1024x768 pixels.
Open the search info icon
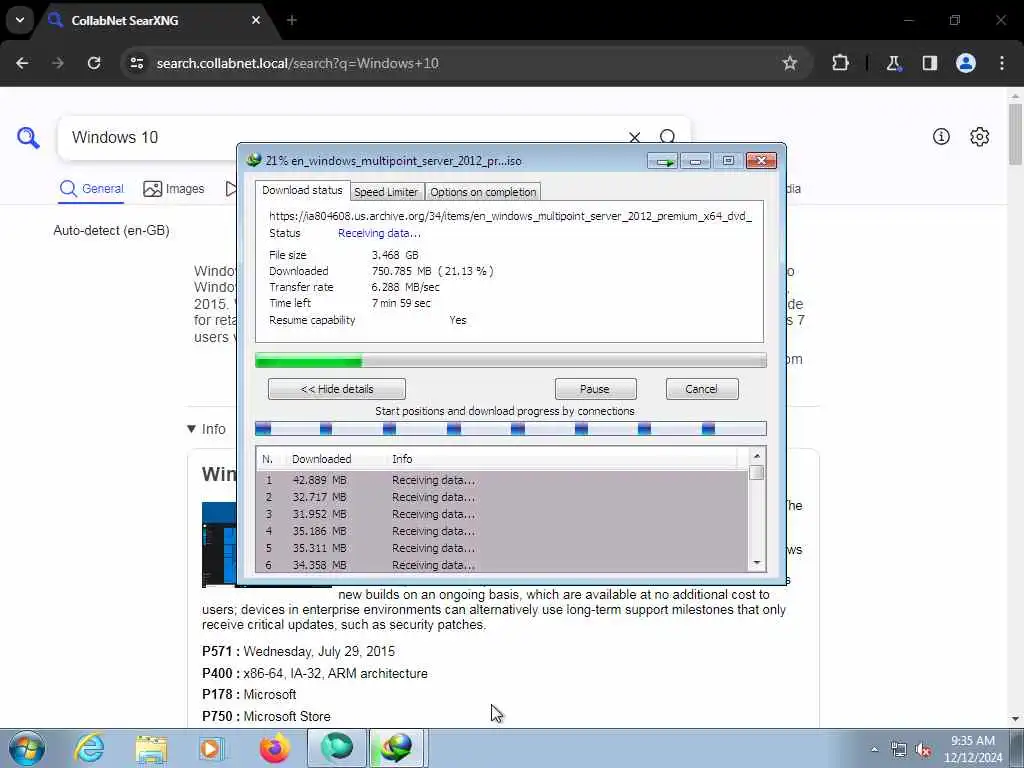941,136
